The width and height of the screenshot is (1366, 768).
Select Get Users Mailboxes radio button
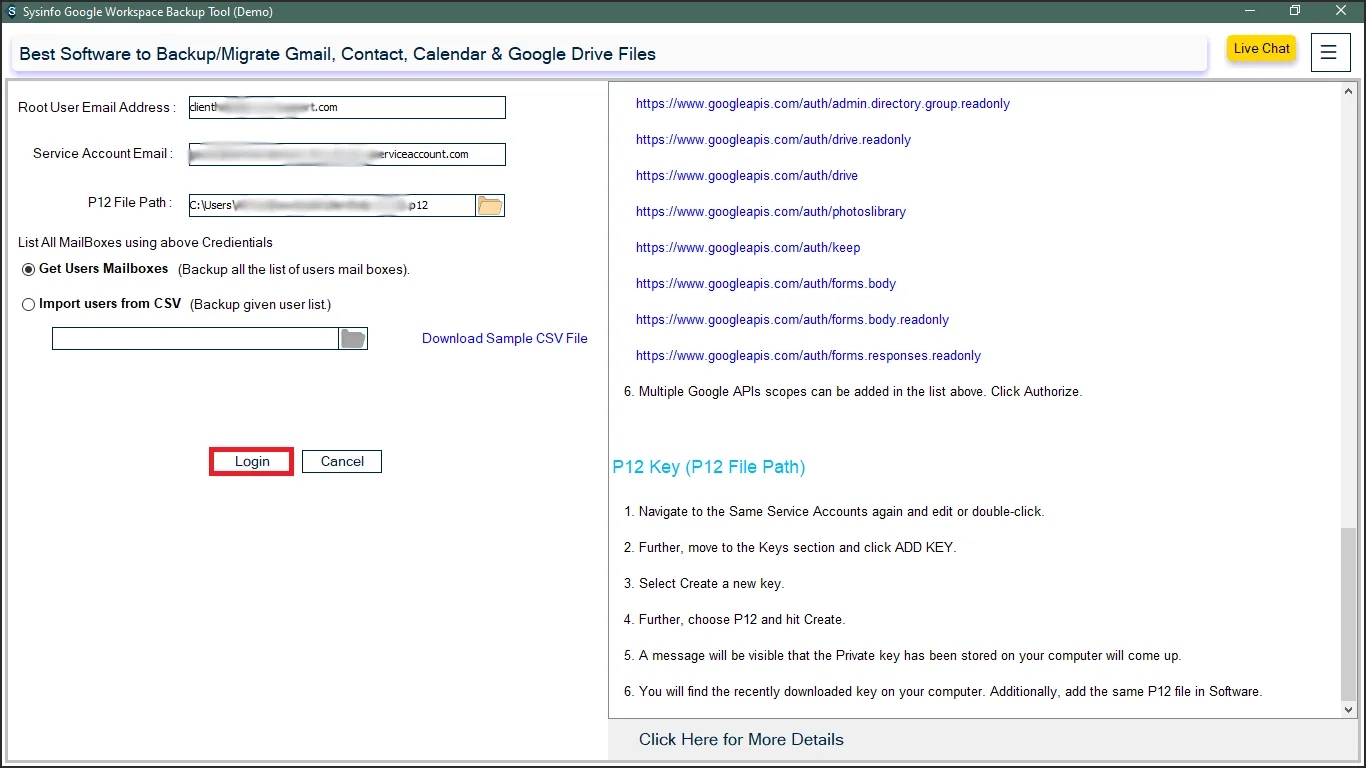pyautogui.click(x=29, y=270)
